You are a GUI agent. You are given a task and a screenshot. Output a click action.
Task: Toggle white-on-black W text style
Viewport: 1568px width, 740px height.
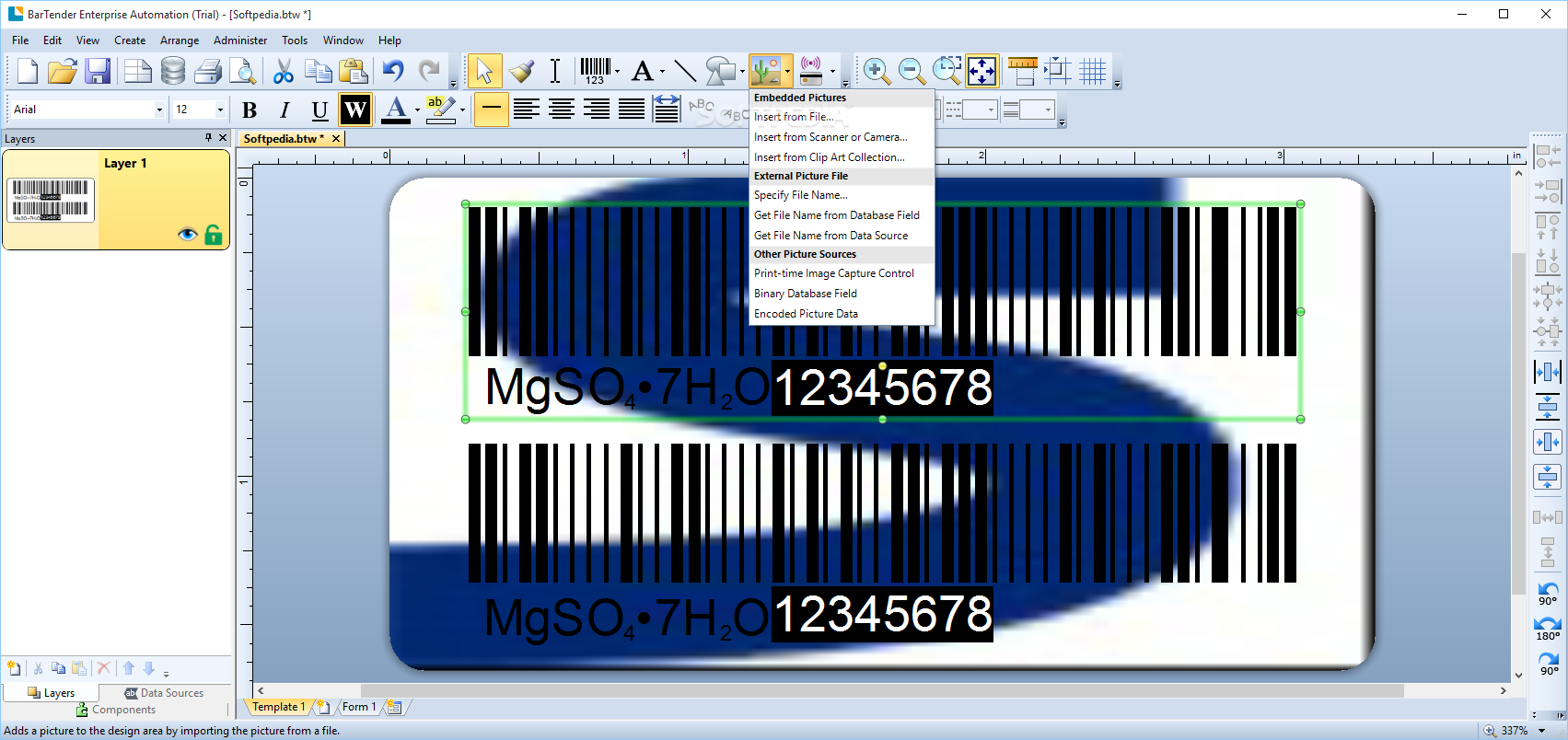tap(355, 110)
